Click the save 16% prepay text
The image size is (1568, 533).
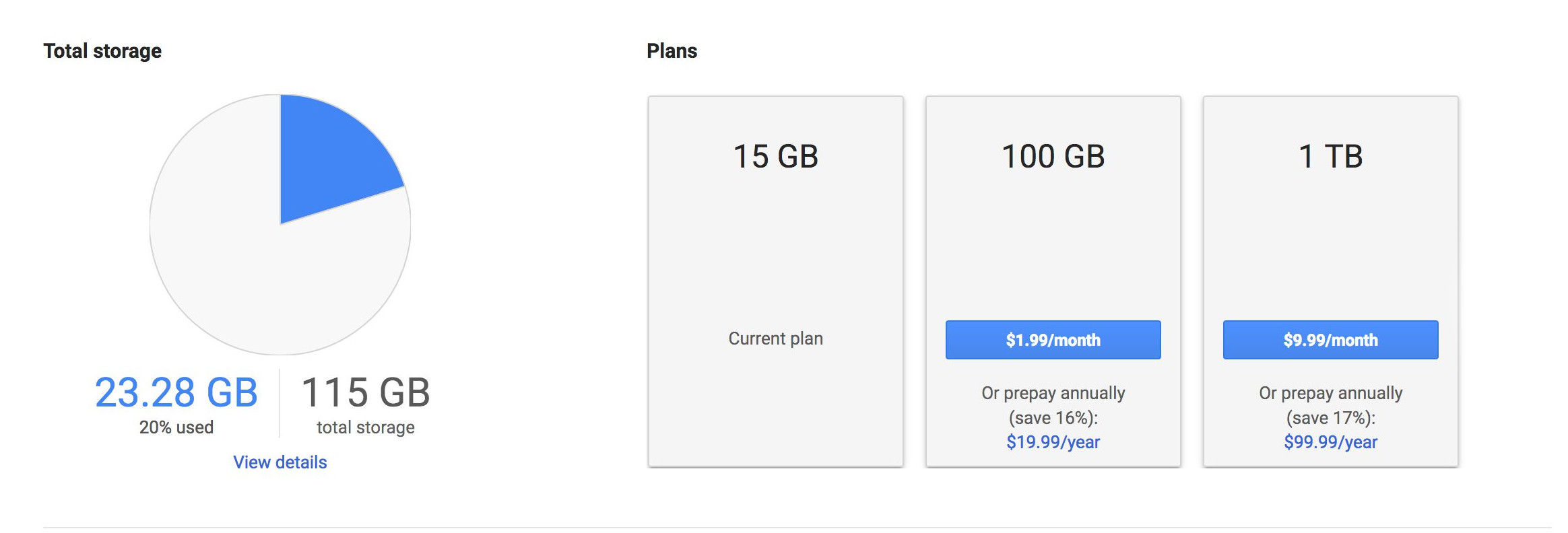click(1053, 418)
